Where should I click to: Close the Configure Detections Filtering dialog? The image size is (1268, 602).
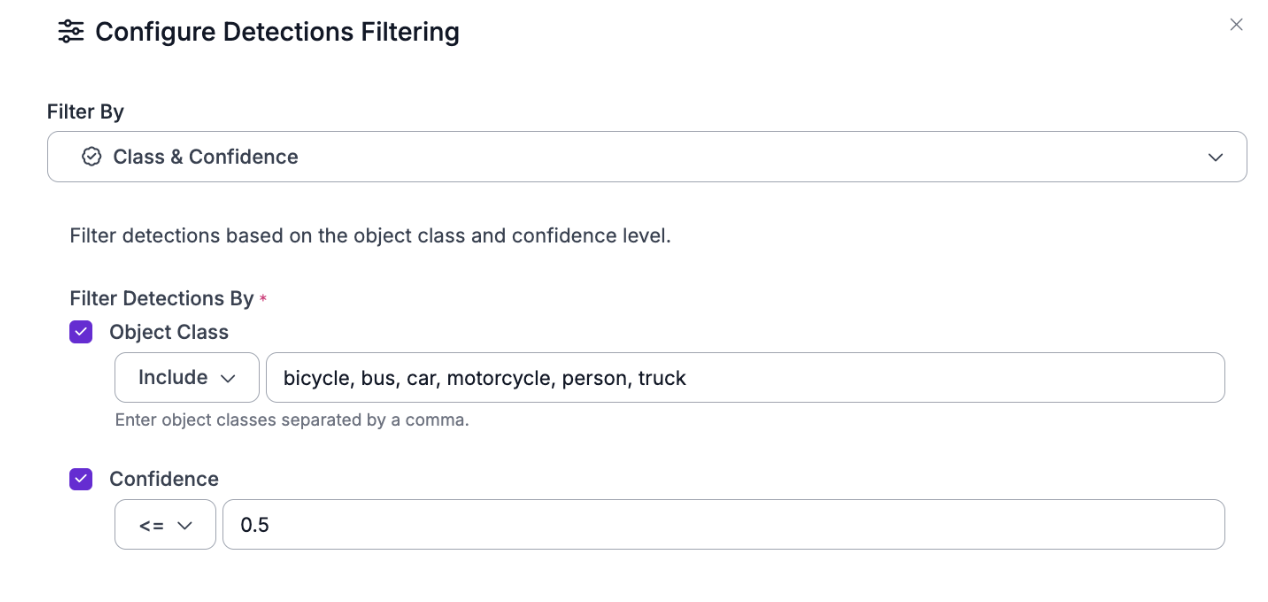coord(1236,25)
